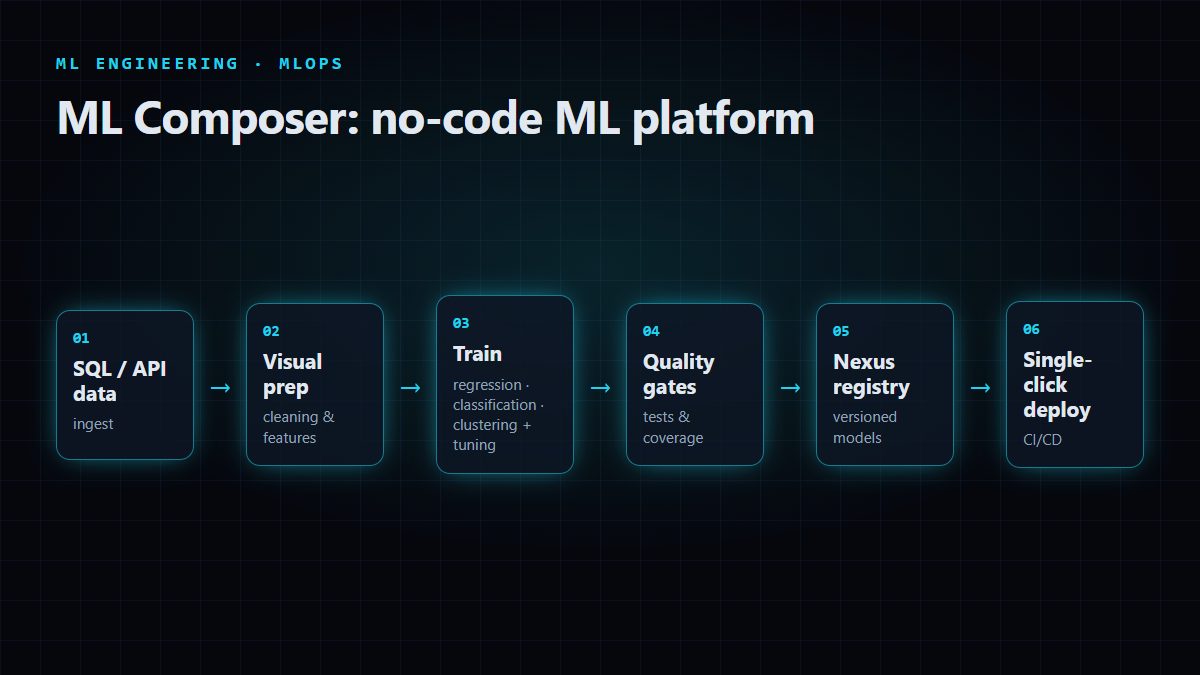Click the "ML ENGINEERING · MLOPS" header label
Image resolution: width=1200 pixels, height=675 pixels.
tap(199, 63)
